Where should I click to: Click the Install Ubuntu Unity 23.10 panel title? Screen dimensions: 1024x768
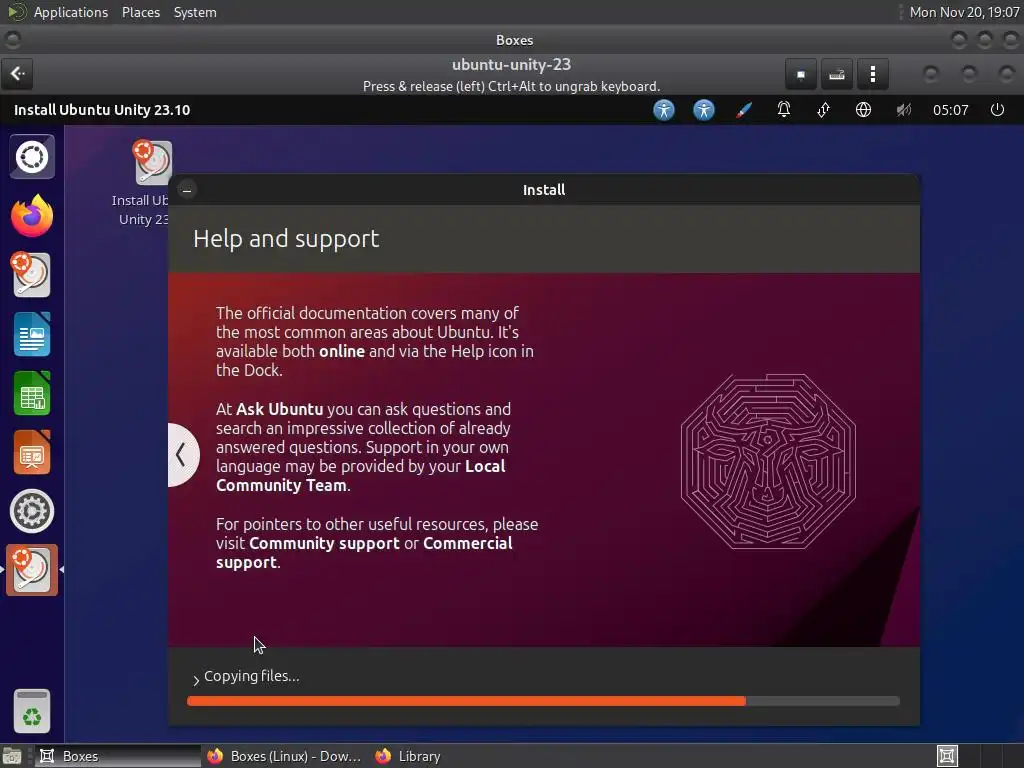102,110
